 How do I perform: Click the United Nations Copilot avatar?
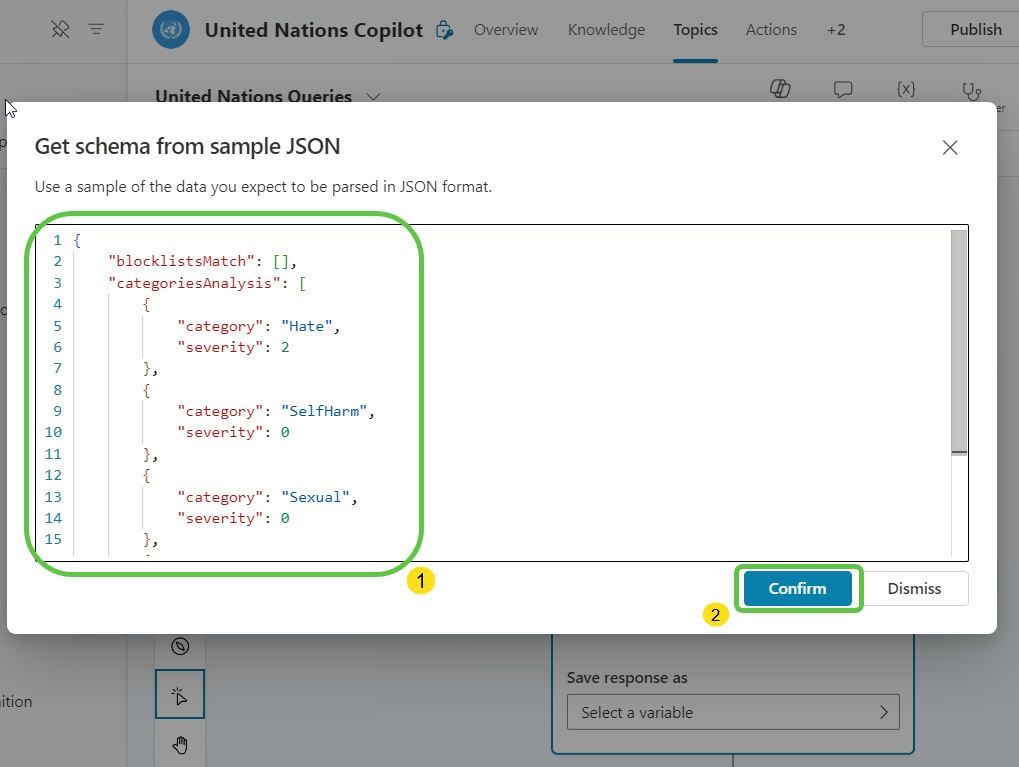pyautogui.click(x=170, y=30)
